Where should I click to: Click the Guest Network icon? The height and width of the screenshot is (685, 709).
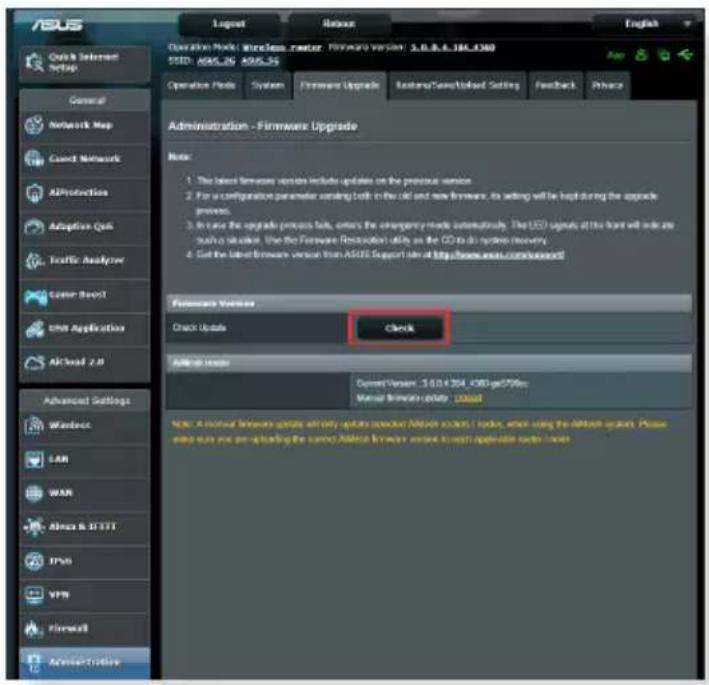pyautogui.click(x=34, y=159)
